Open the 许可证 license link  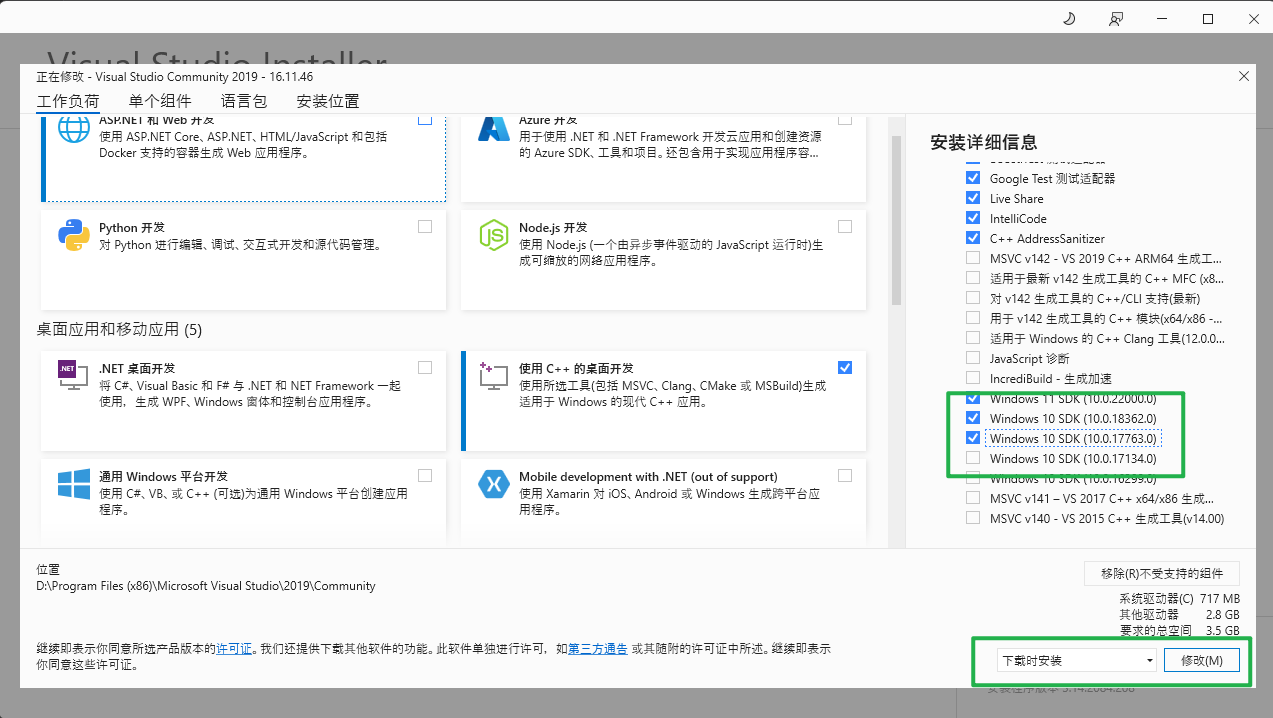234,649
